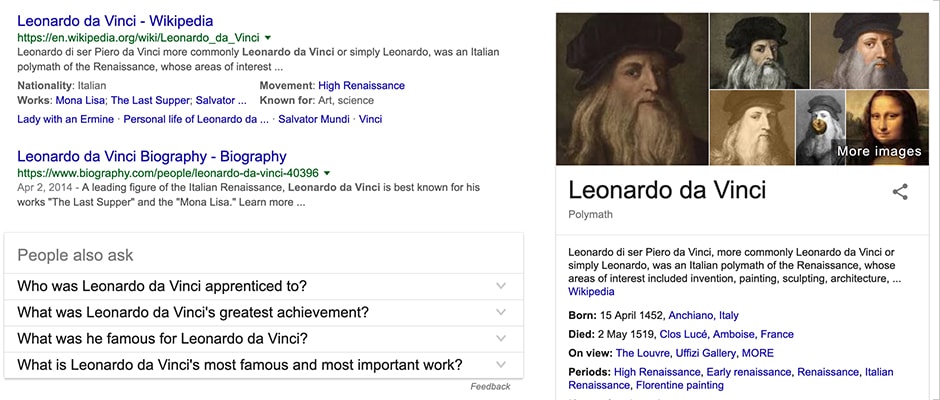Click the share icon in knowledge panel

tap(900, 192)
